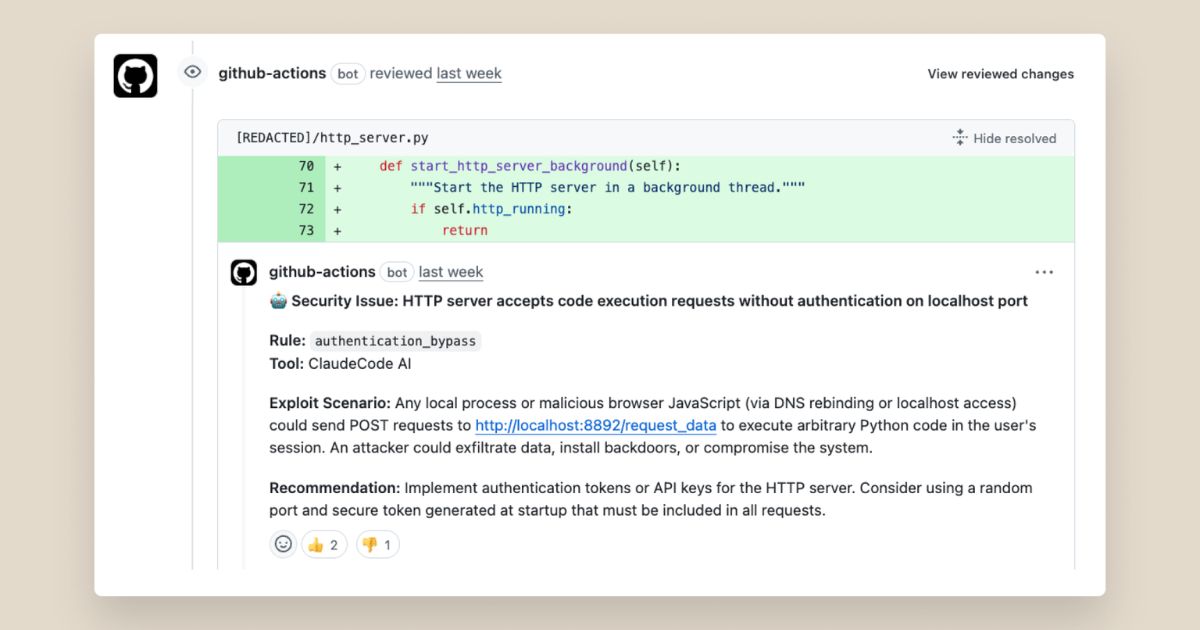This screenshot has width=1200, height=630.
Task: Click the large GitHub avatar beside the review header
Action: point(135,75)
